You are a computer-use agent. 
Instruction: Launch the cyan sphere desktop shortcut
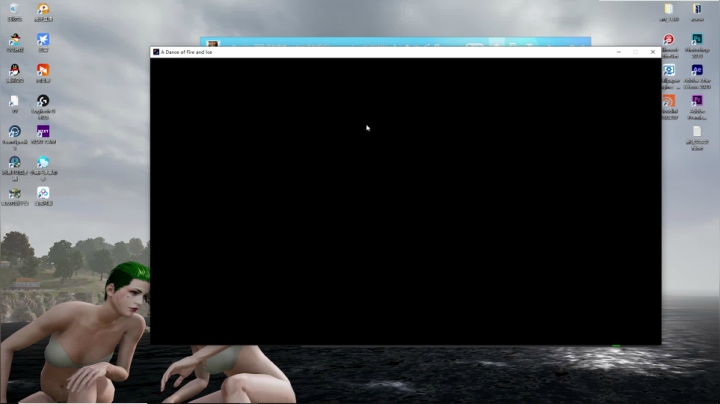[x=43, y=162]
